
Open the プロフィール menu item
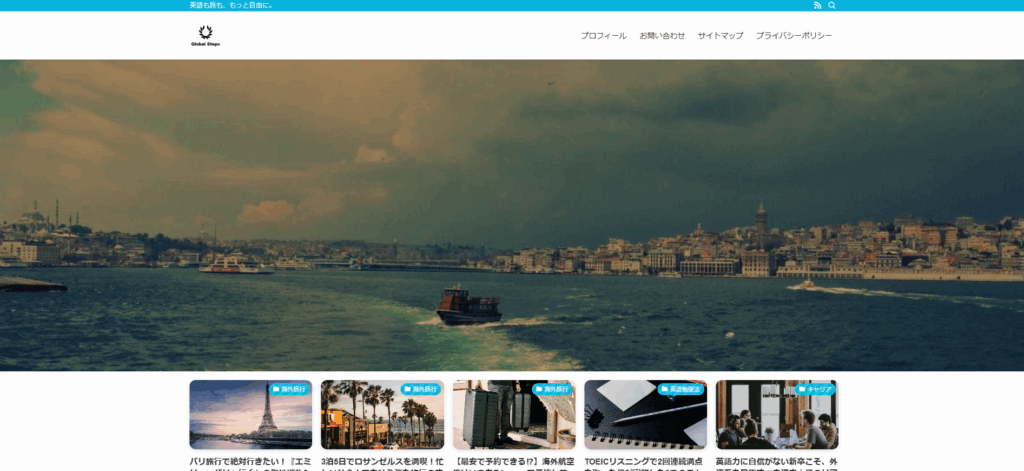(603, 36)
